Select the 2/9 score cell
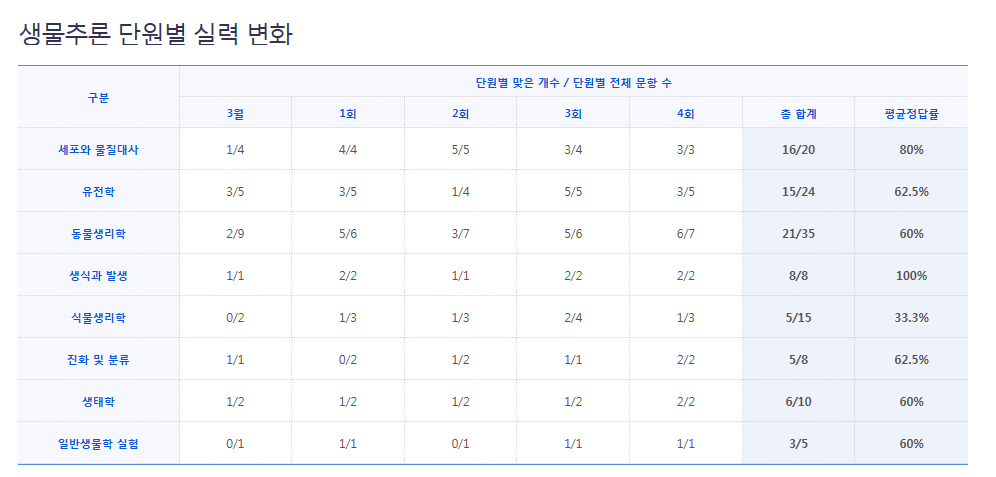996x477 pixels. click(235, 233)
